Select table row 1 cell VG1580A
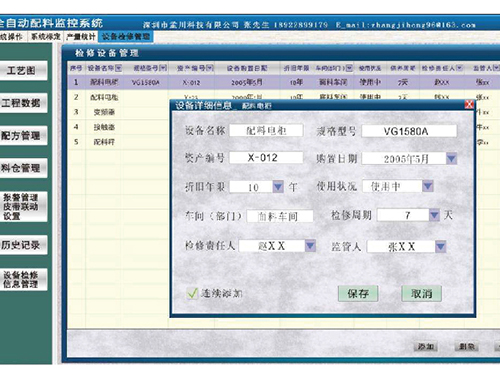The height and width of the screenshot is (375, 500). 146,82
